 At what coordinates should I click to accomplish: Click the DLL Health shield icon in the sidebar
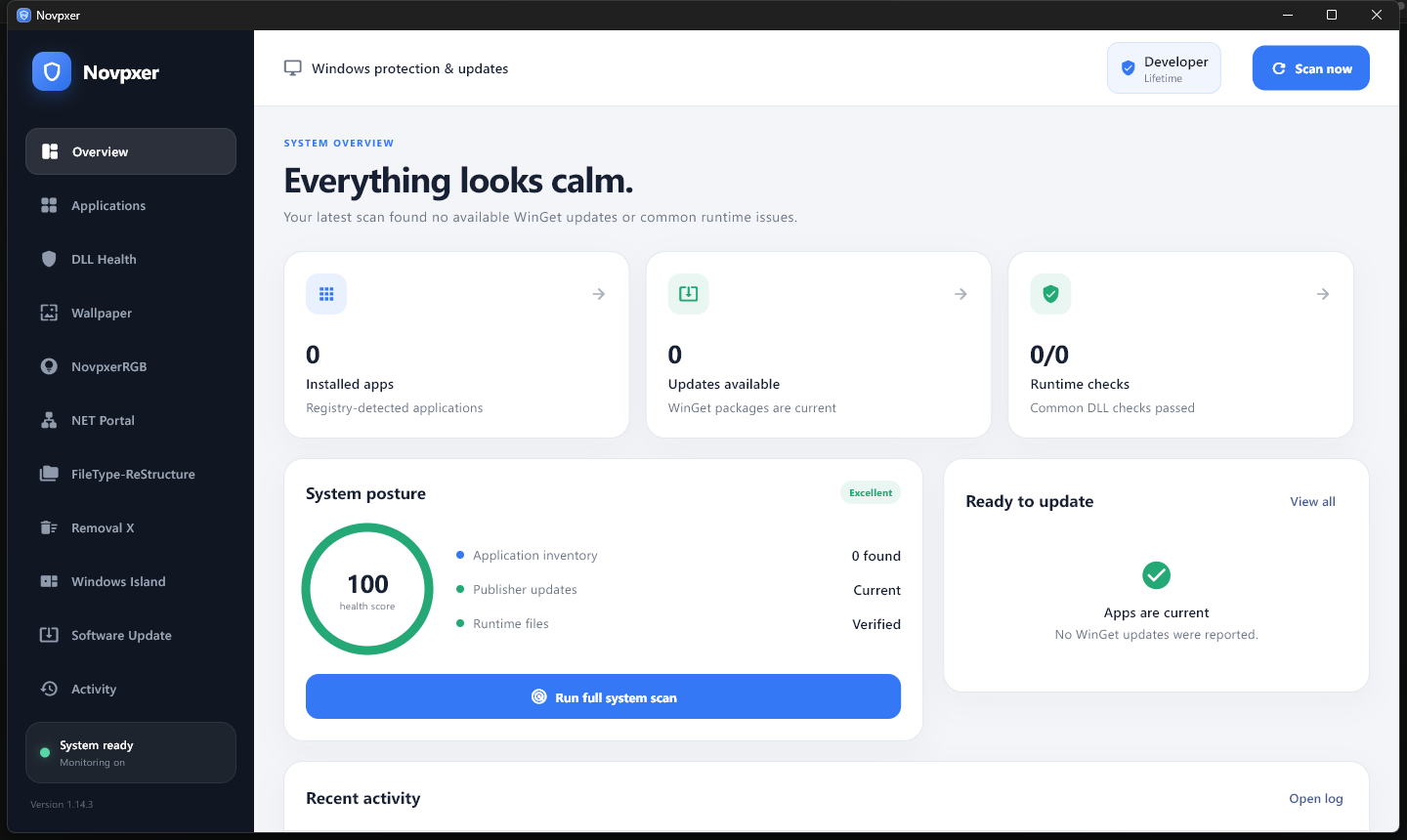[49, 259]
